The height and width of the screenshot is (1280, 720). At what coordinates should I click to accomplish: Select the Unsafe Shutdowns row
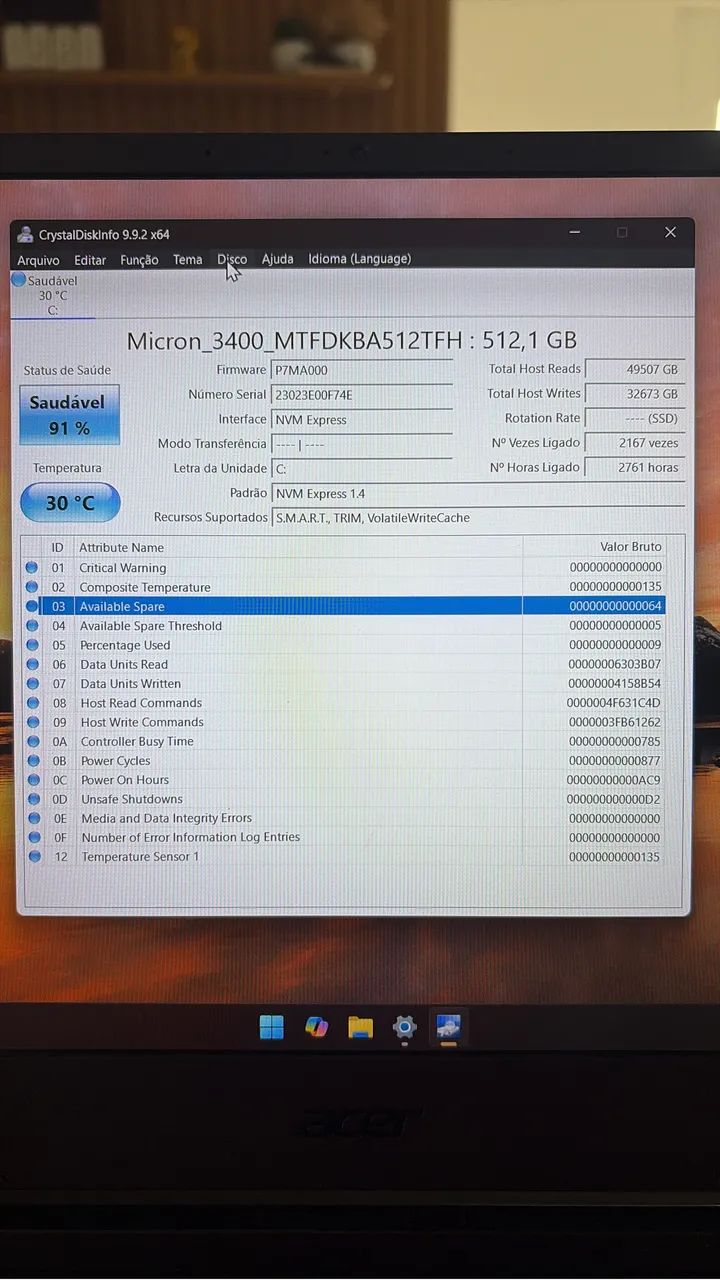(x=344, y=799)
